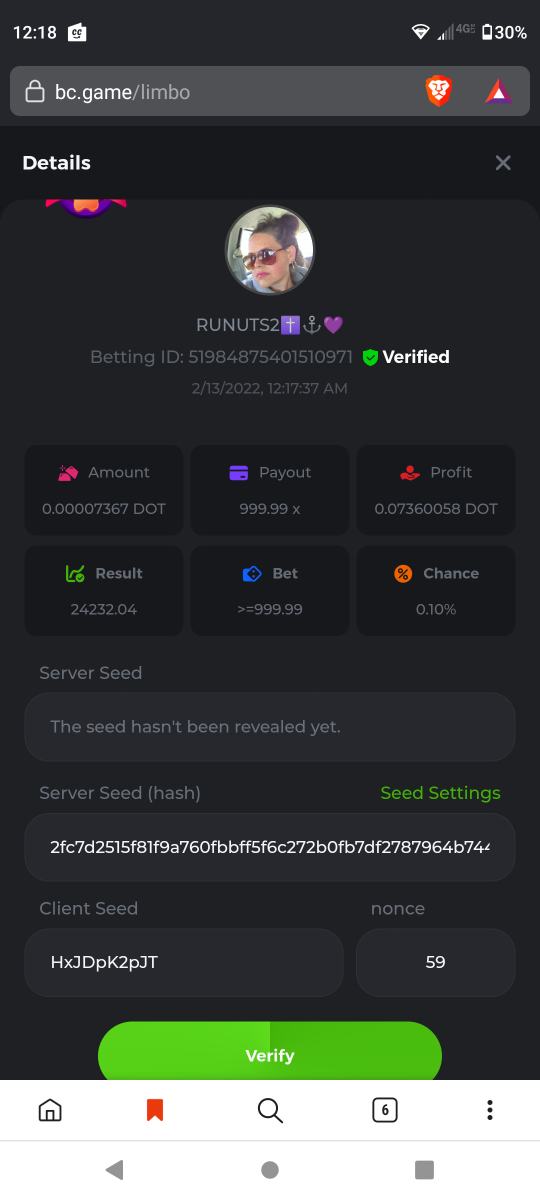Tap the green Verified shield icon
540x1200 pixels.
(x=370, y=357)
